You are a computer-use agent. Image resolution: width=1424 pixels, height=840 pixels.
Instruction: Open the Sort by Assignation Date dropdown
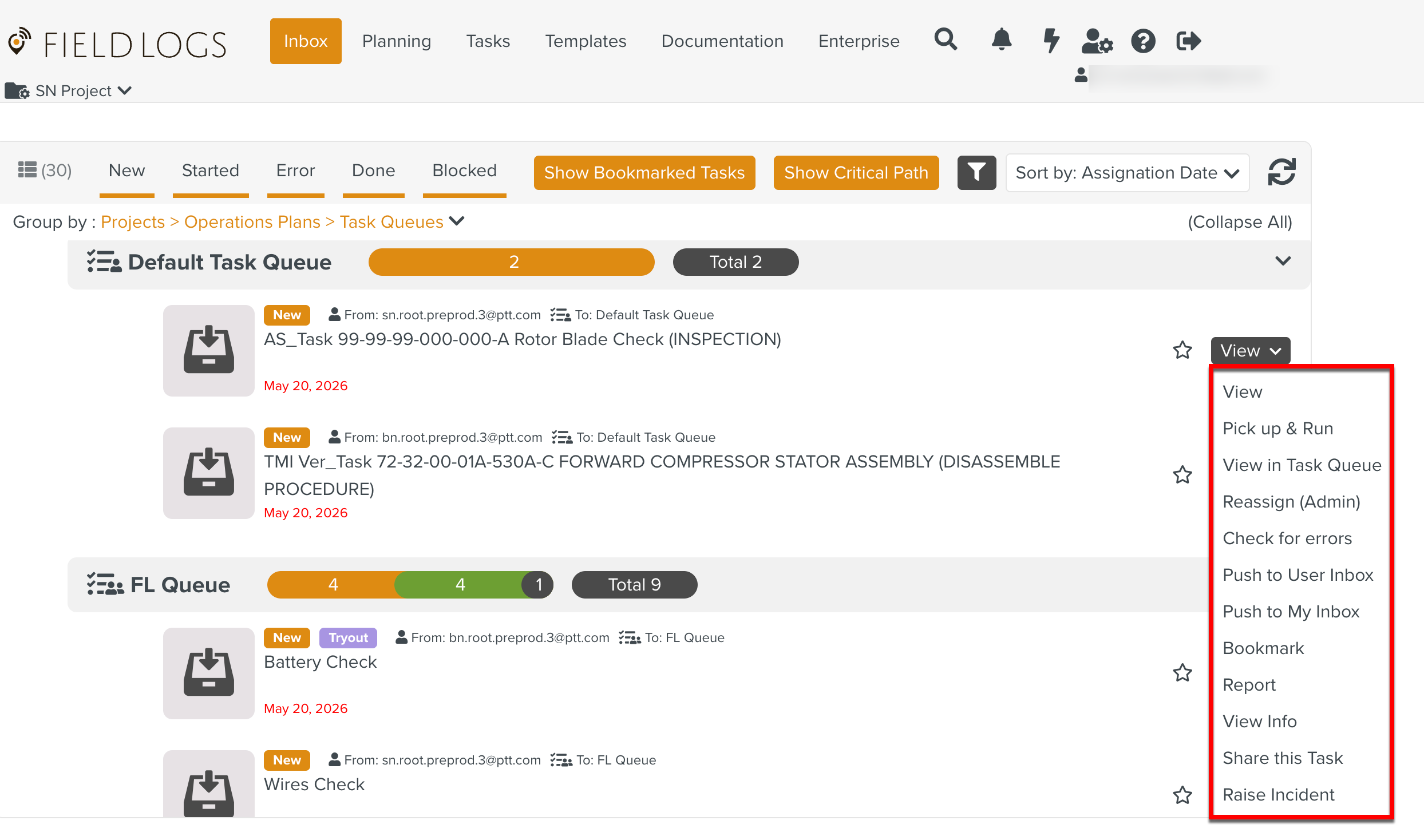(x=1127, y=172)
